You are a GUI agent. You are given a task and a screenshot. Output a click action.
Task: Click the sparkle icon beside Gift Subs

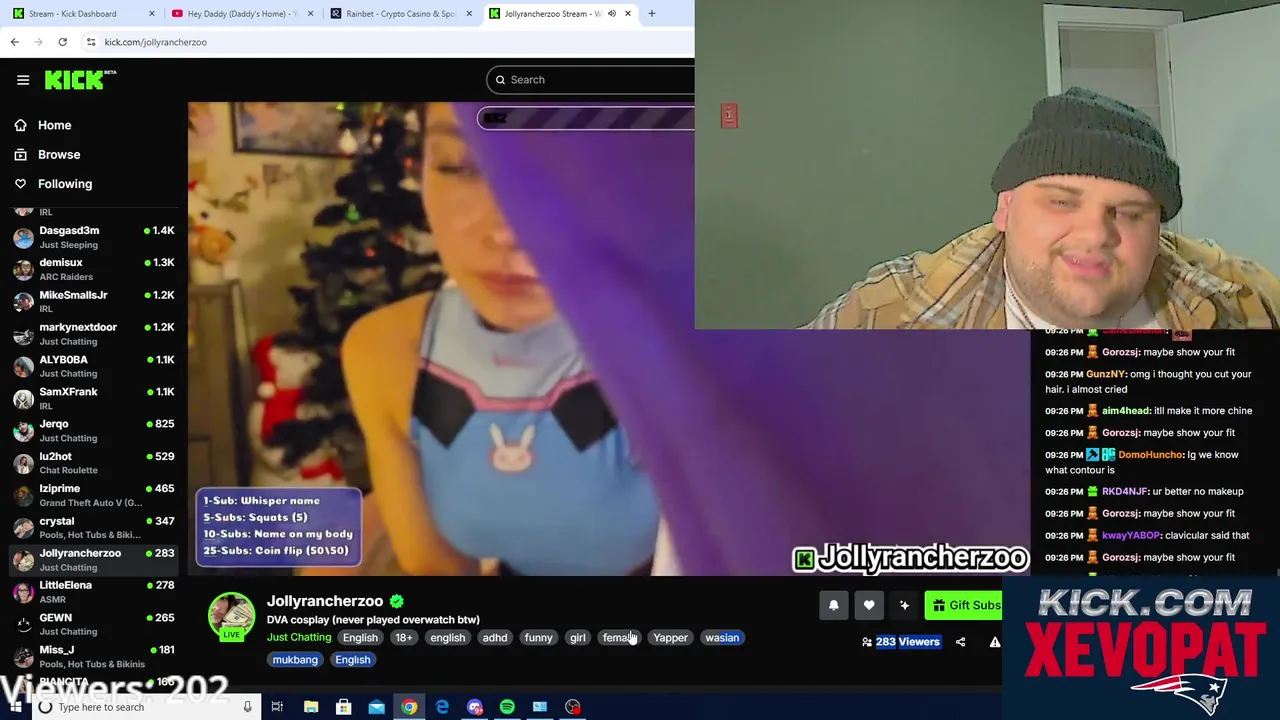click(904, 605)
